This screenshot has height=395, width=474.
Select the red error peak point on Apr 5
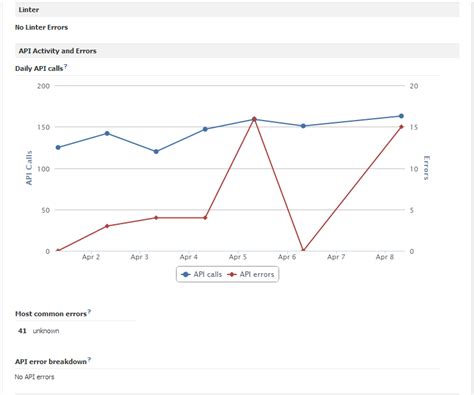pyautogui.click(x=254, y=119)
